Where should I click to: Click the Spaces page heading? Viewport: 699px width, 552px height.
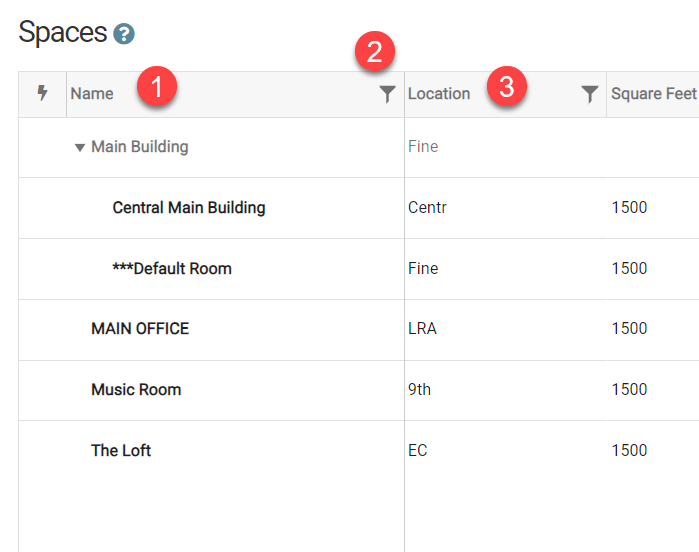click(x=63, y=33)
